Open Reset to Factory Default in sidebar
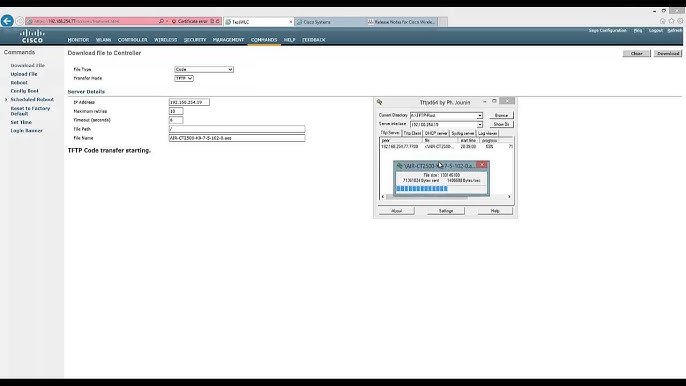686x386 pixels. 30,111
